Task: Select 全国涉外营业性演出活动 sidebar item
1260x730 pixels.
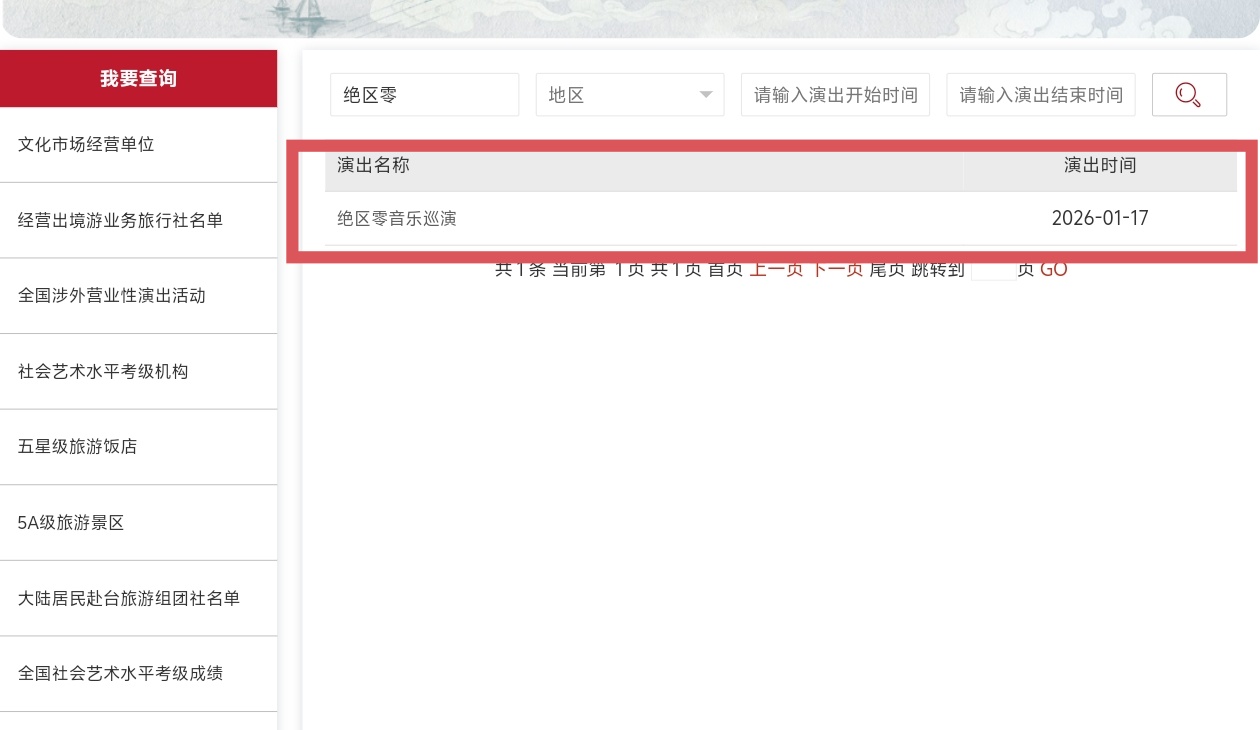Action: pos(138,296)
